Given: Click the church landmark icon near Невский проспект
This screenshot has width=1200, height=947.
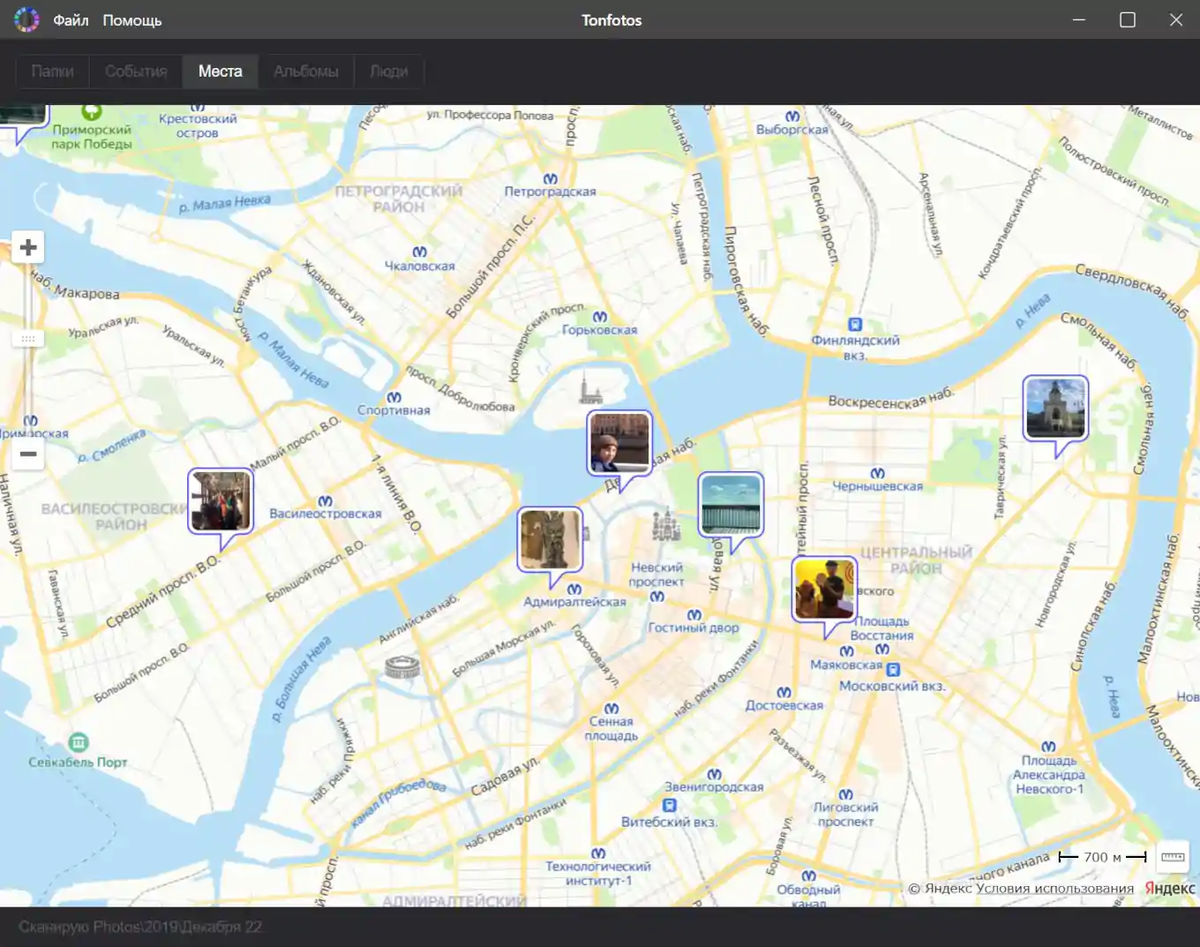Looking at the screenshot, I should (666, 522).
